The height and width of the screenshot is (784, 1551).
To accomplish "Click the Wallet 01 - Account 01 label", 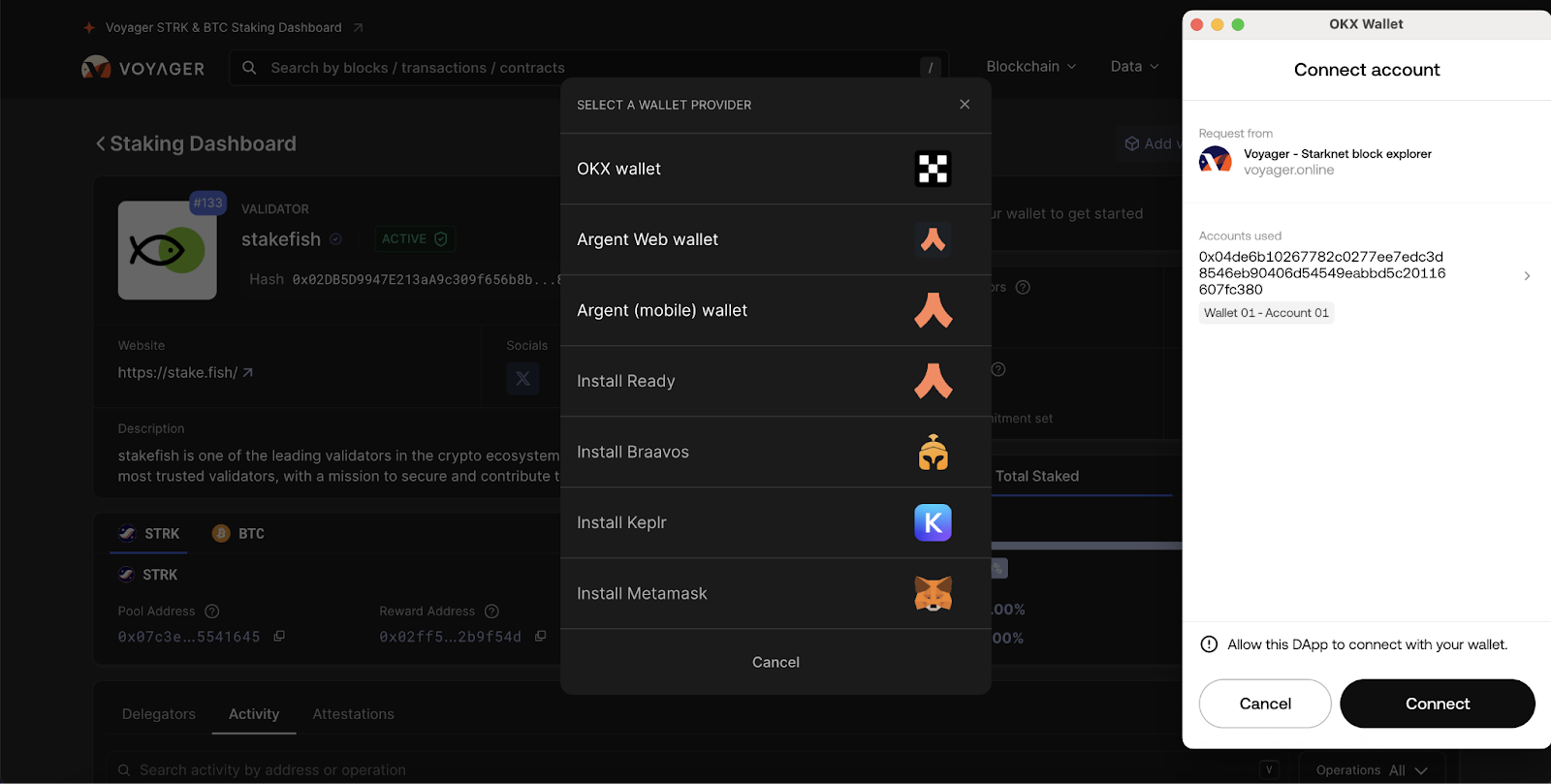I will point(1266,313).
